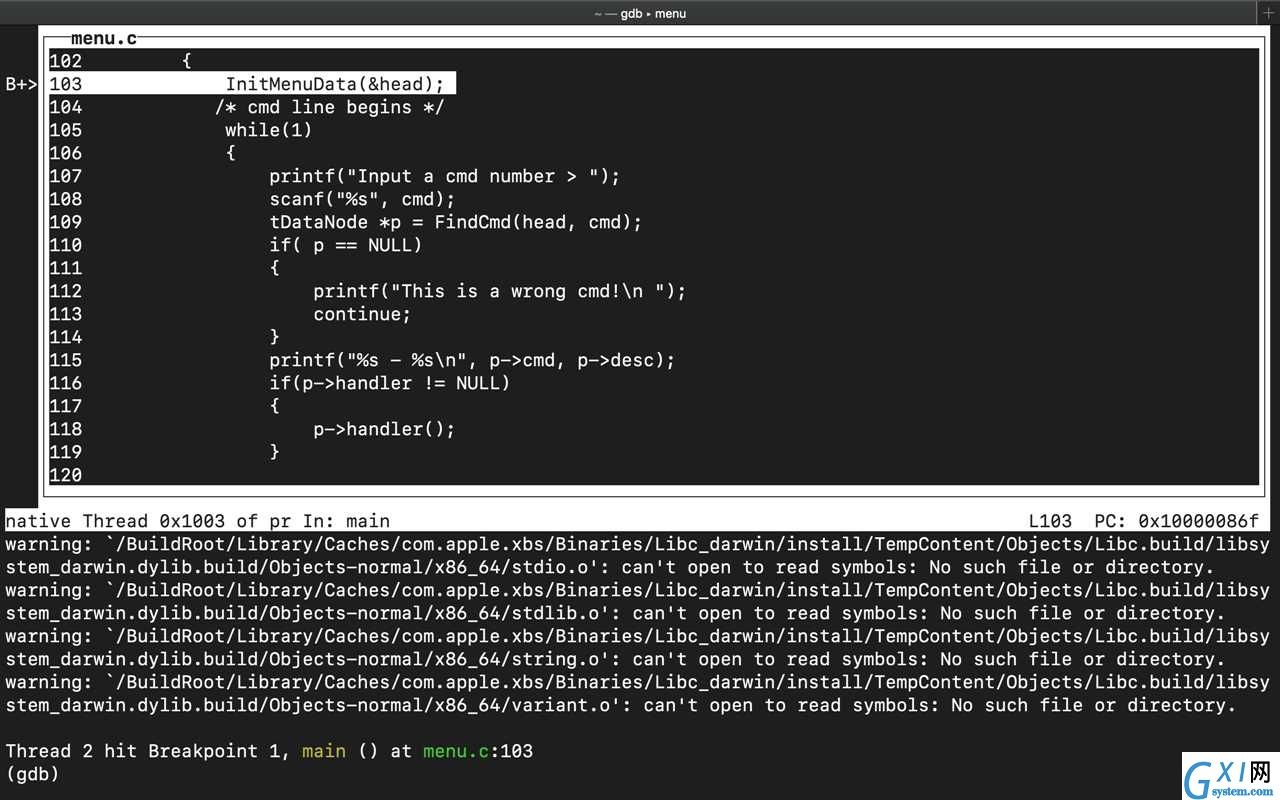
Task: Click line number 120
Action: [x=65, y=475]
